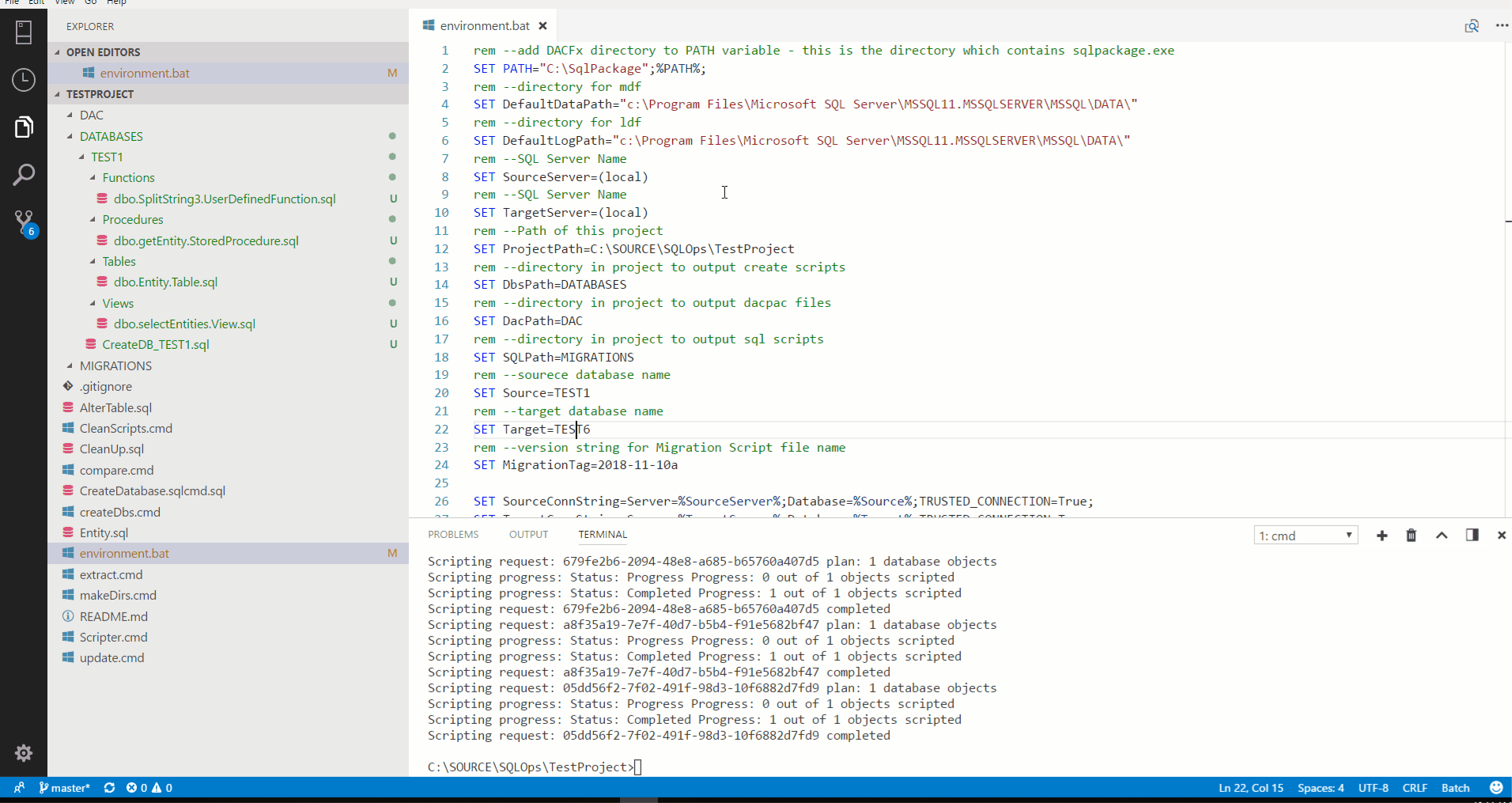The width and height of the screenshot is (1512, 803).
Task: Change line endings via CRLF status item
Action: pos(1415,788)
